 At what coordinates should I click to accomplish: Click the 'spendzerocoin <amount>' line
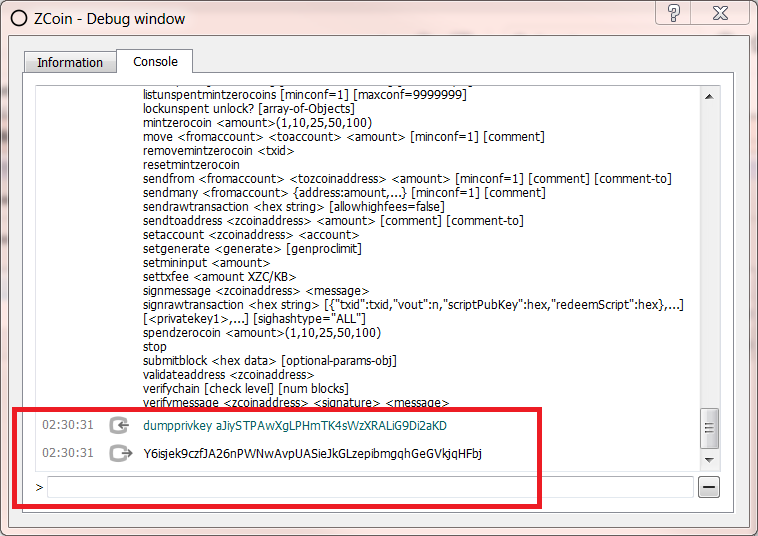pos(262,333)
